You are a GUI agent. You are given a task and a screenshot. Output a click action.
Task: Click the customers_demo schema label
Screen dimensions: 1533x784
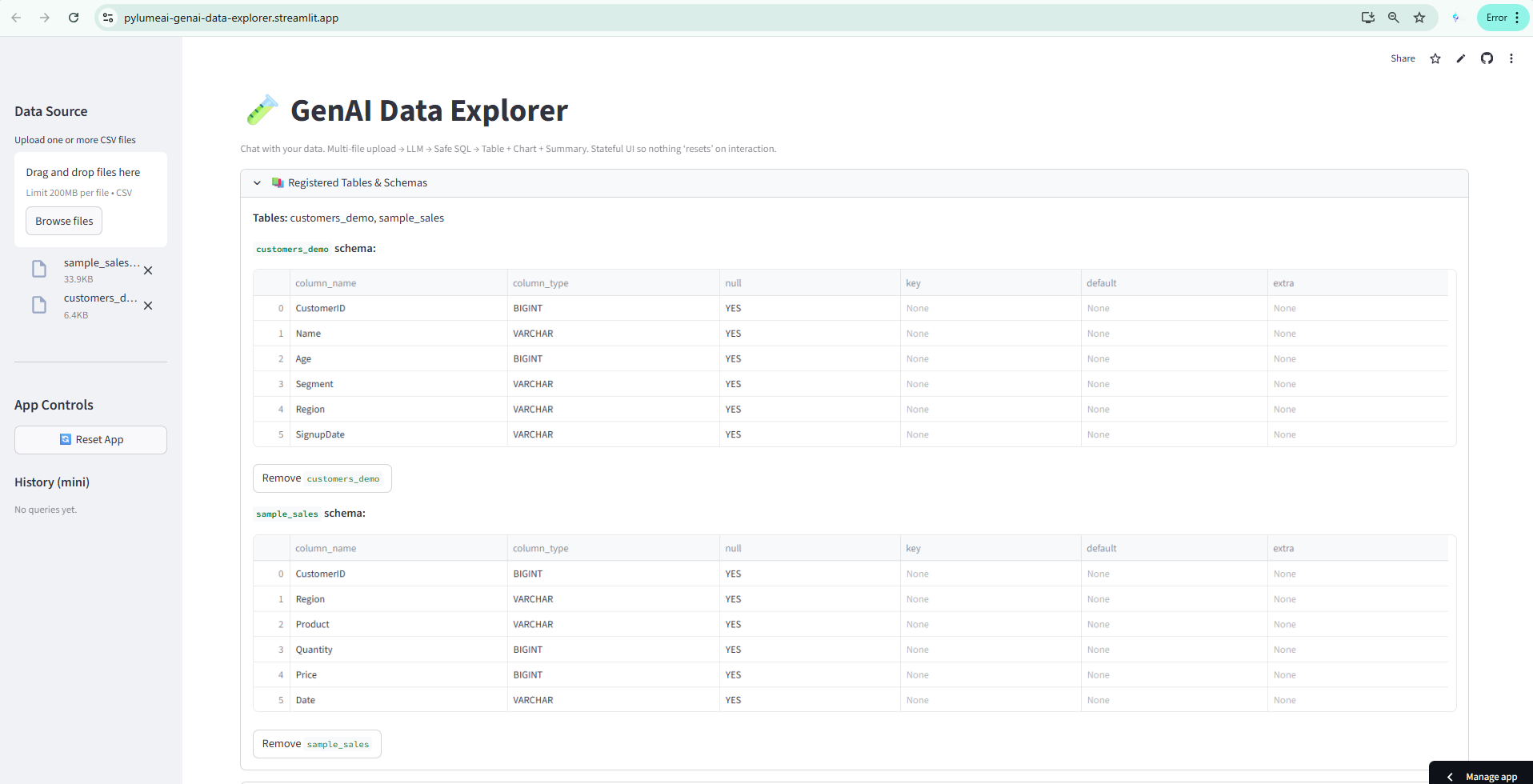pyautogui.click(x=292, y=249)
